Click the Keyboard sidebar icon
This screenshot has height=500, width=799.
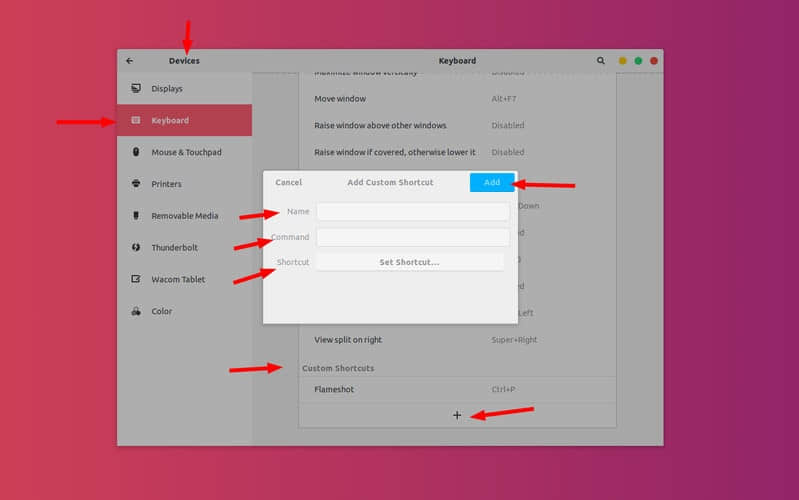[136, 120]
